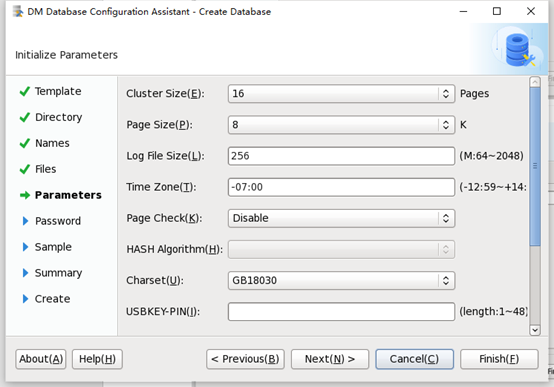Select the Page Size combo box value 8
Image resolution: width=554 pixels, height=387 pixels.
pos(341,125)
